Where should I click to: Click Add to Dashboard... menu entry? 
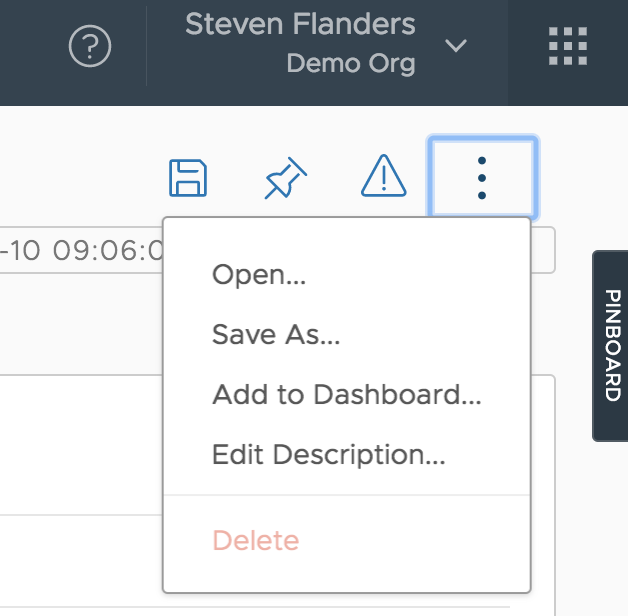point(346,395)
